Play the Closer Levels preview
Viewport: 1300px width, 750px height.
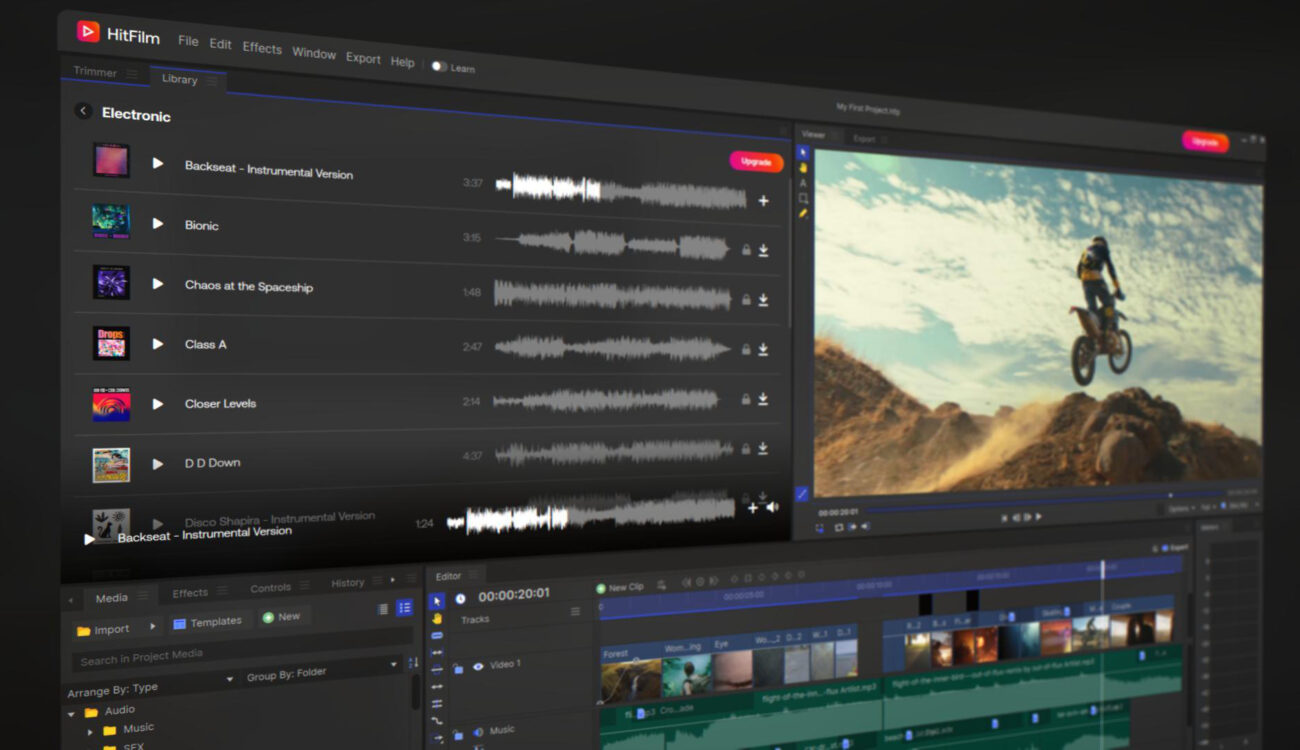pyautogui.click(x=158, y=403)
